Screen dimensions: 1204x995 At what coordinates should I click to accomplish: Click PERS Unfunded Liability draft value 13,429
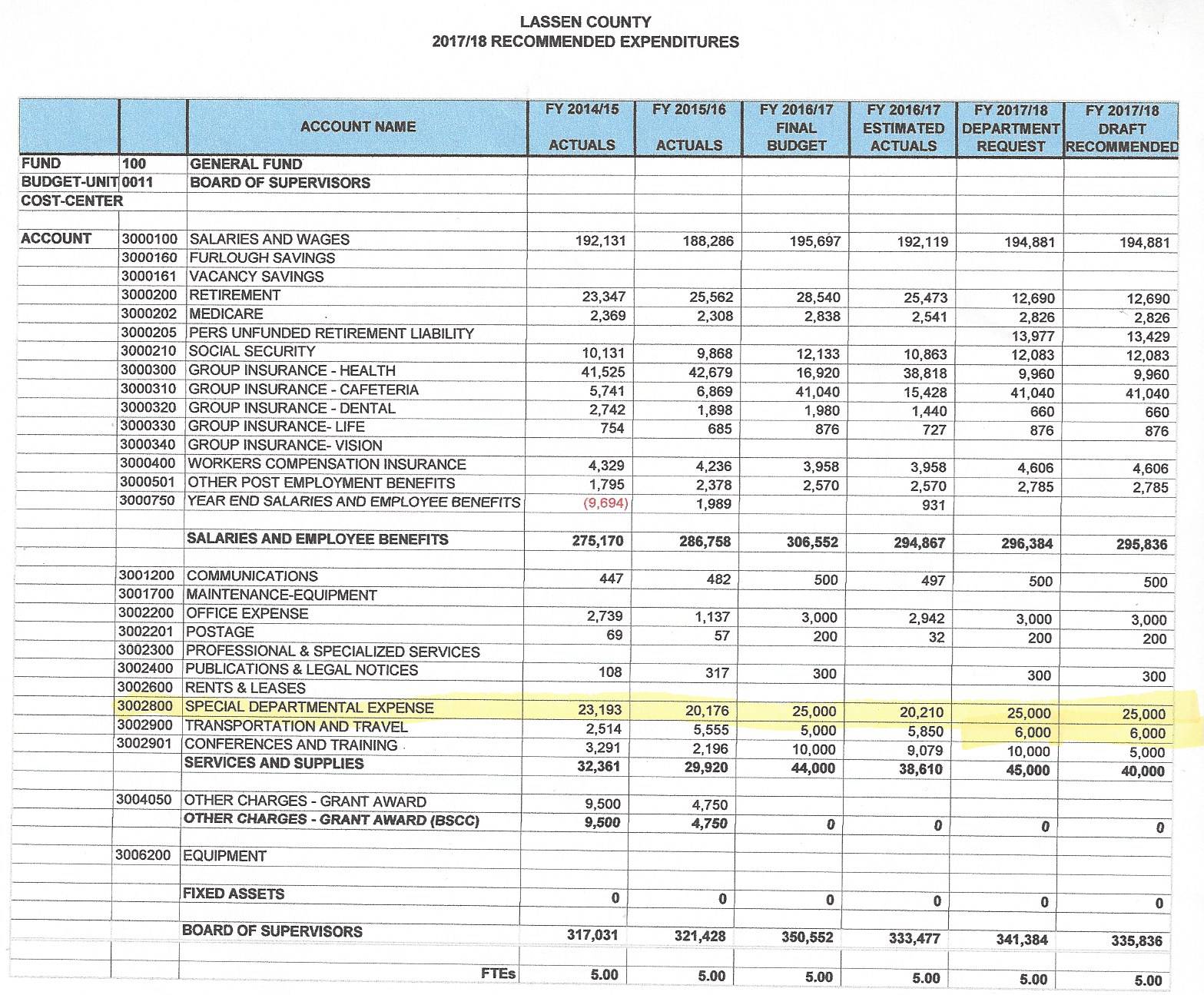(x=1148, y=337)
